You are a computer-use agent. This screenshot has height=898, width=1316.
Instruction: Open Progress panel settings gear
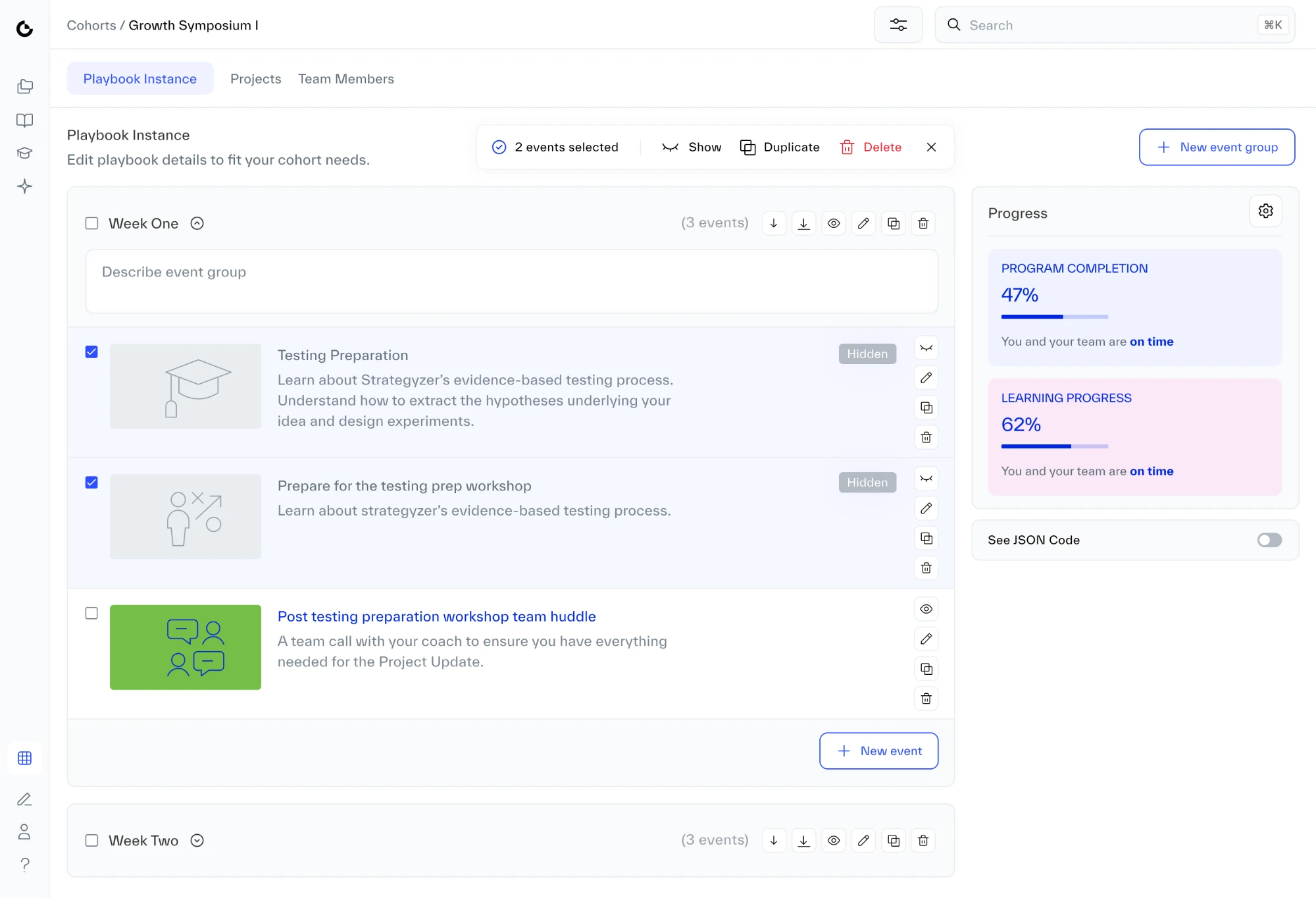pyautogui.click(x=1265, y=211)
